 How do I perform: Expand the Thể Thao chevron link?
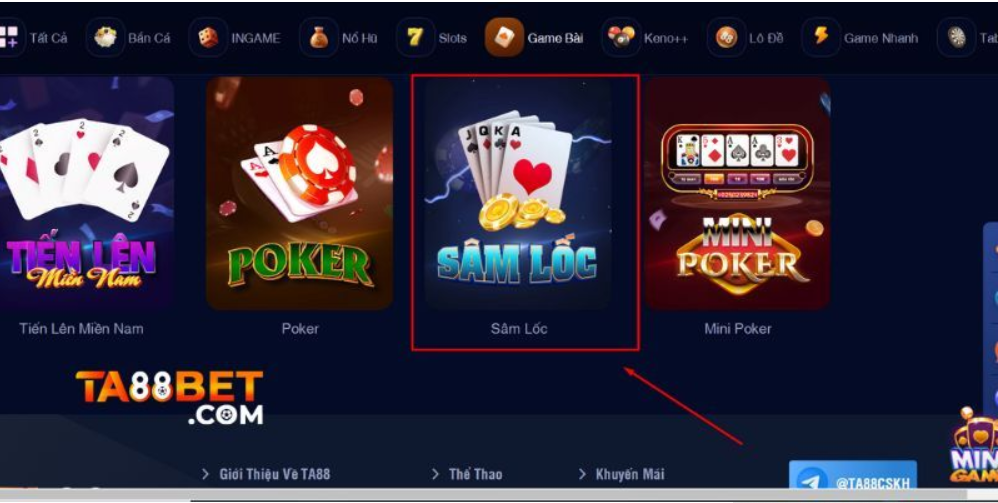click(435, 474)
